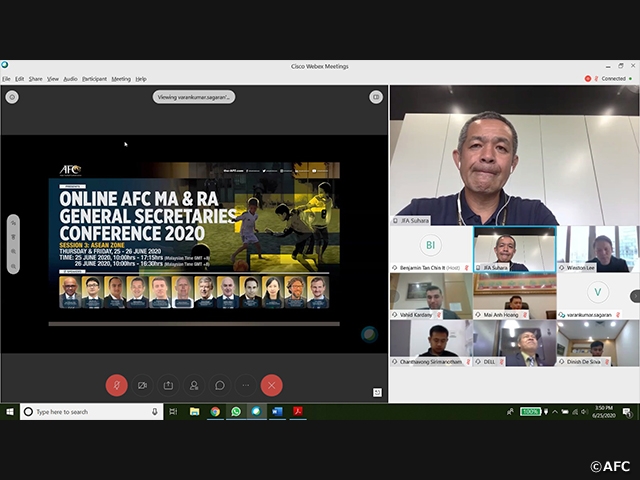Select Benjamin Tan Chis It host tile
The width and height of the screenshot is (640, 480).
pos(430,249)
